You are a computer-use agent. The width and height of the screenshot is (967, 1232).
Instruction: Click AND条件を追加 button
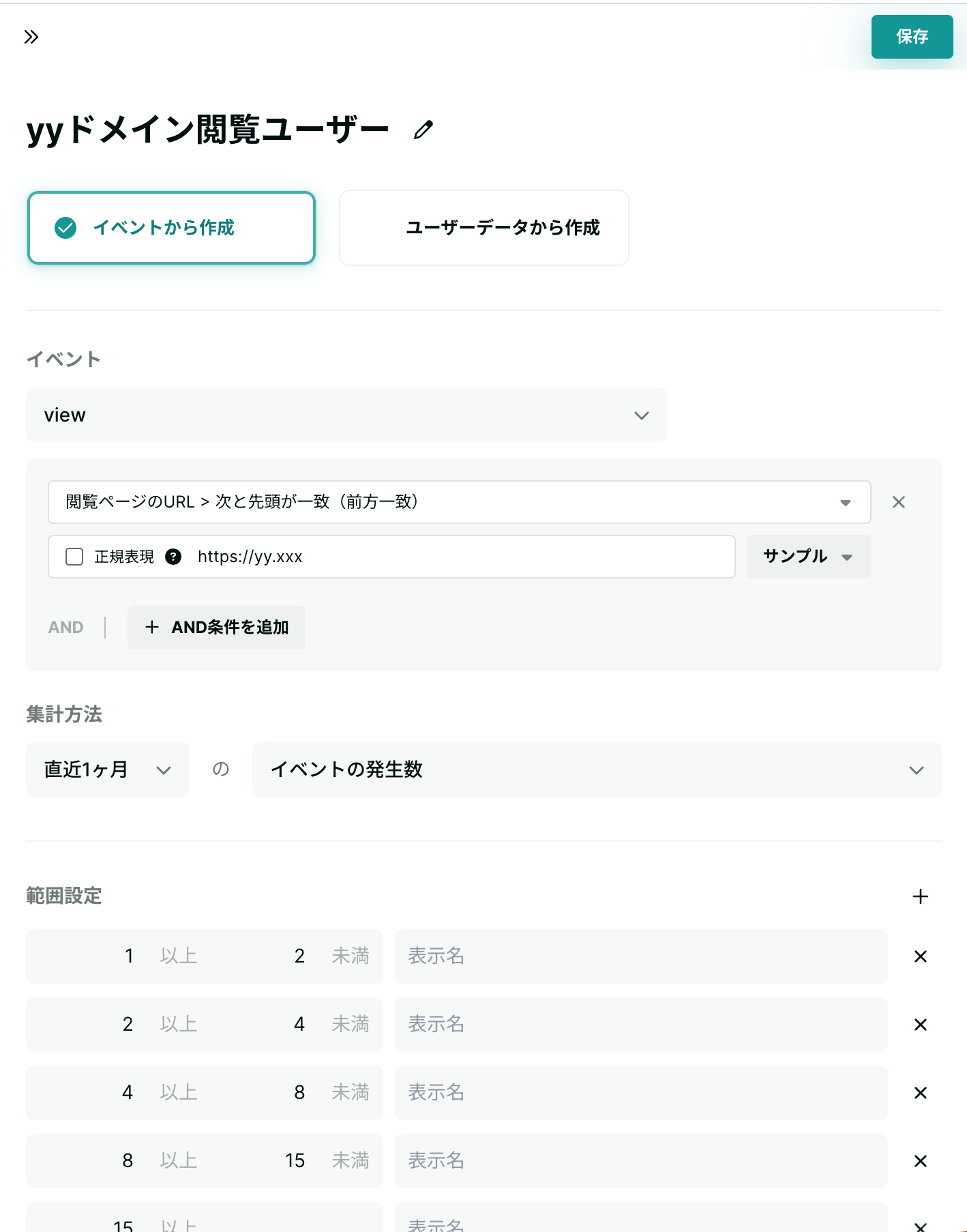216,628
